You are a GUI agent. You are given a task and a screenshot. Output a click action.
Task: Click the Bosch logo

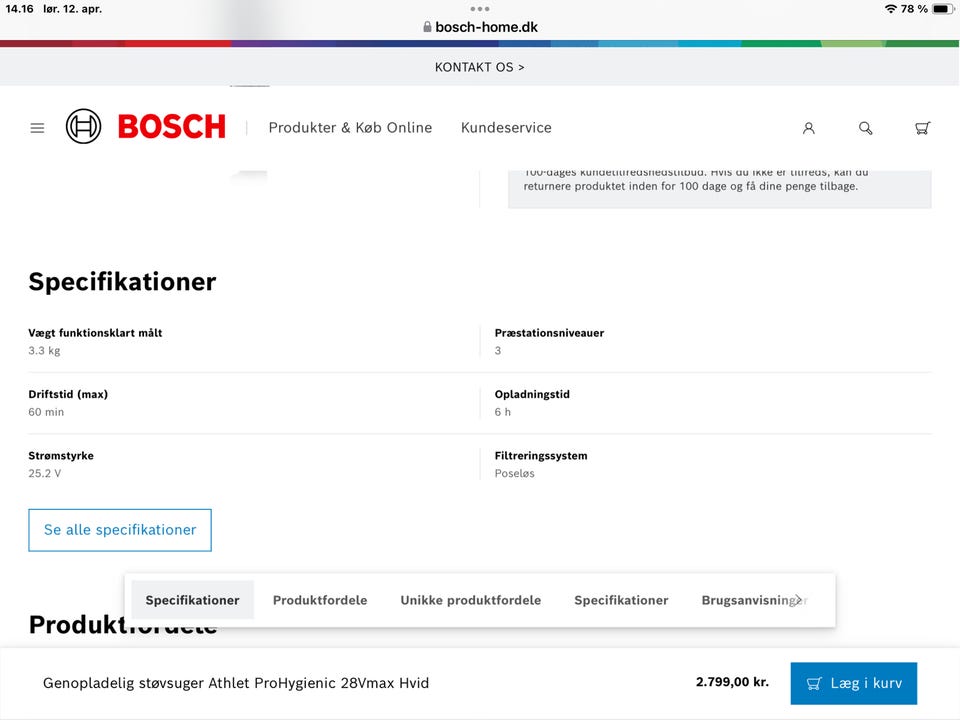click(x=146, y=127)
